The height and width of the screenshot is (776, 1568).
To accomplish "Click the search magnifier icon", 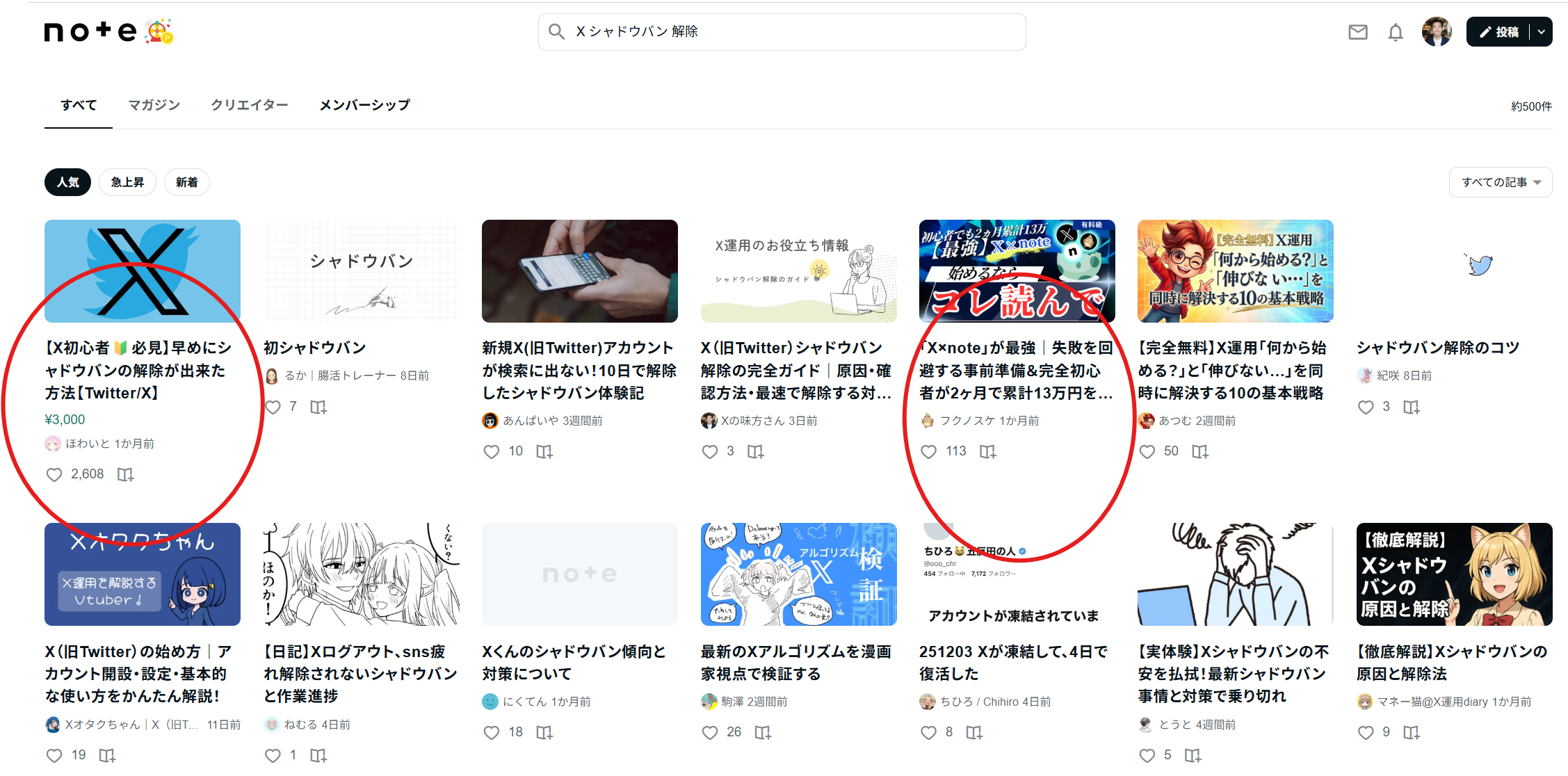I will click(556, 32).
